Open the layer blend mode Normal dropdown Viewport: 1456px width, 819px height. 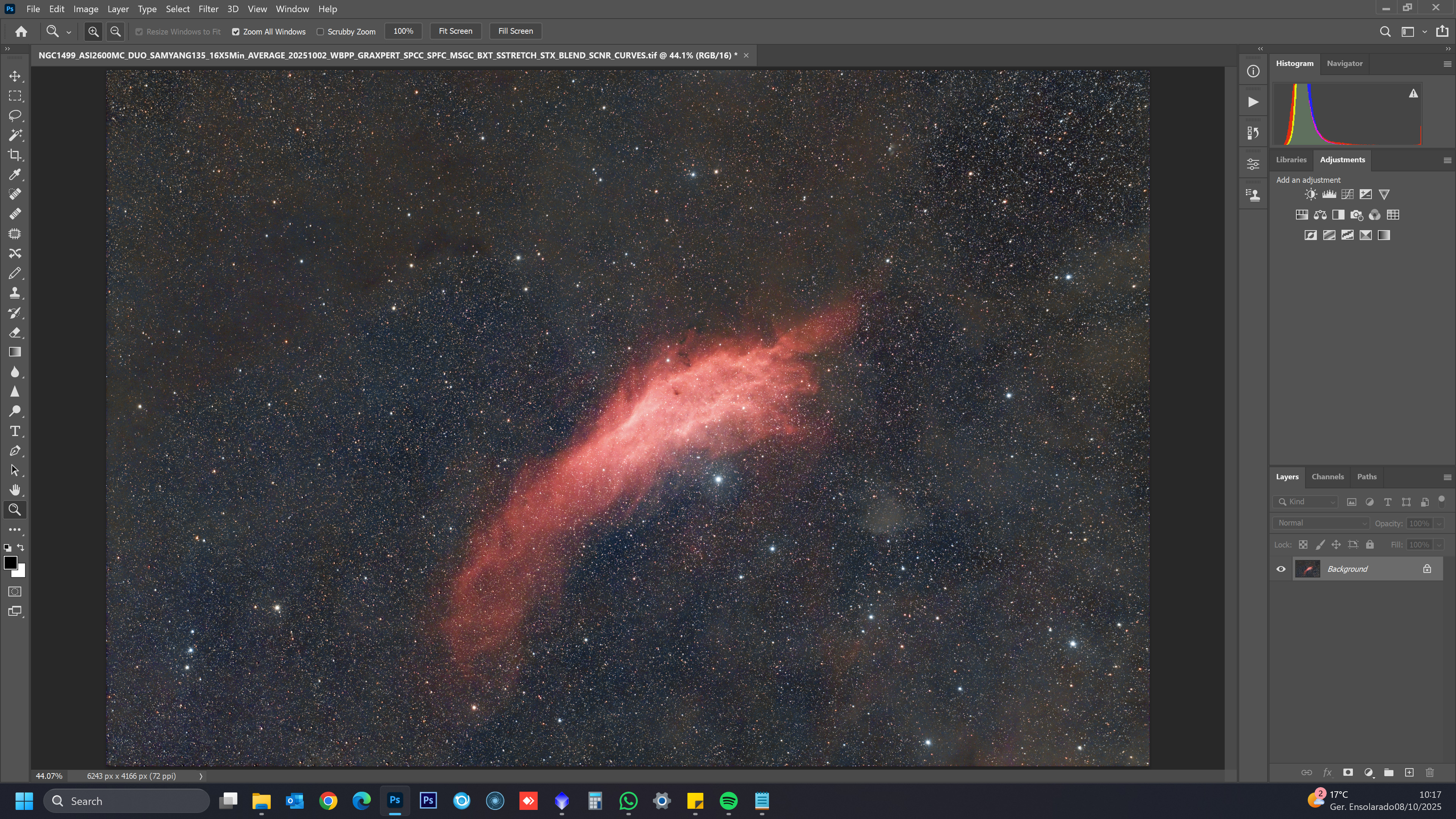(x=1320, y=523)
